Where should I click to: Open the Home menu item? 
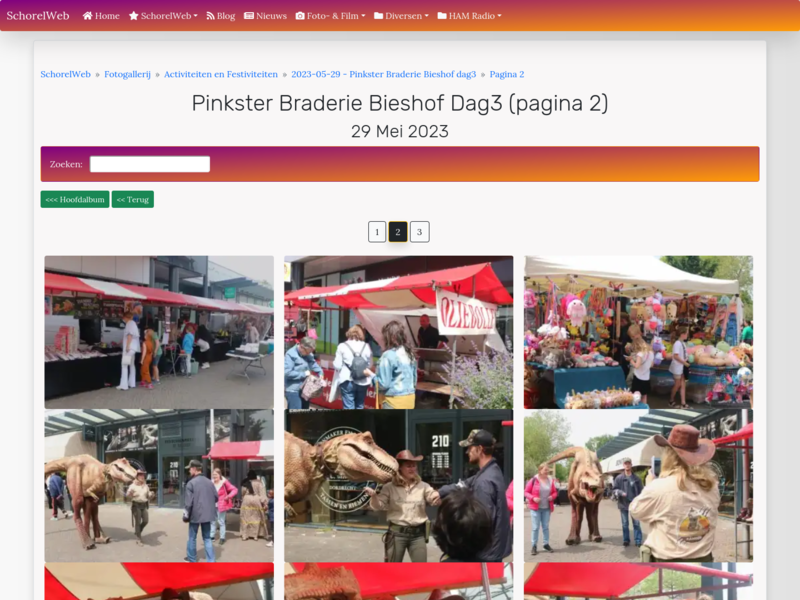pos(101,16)
